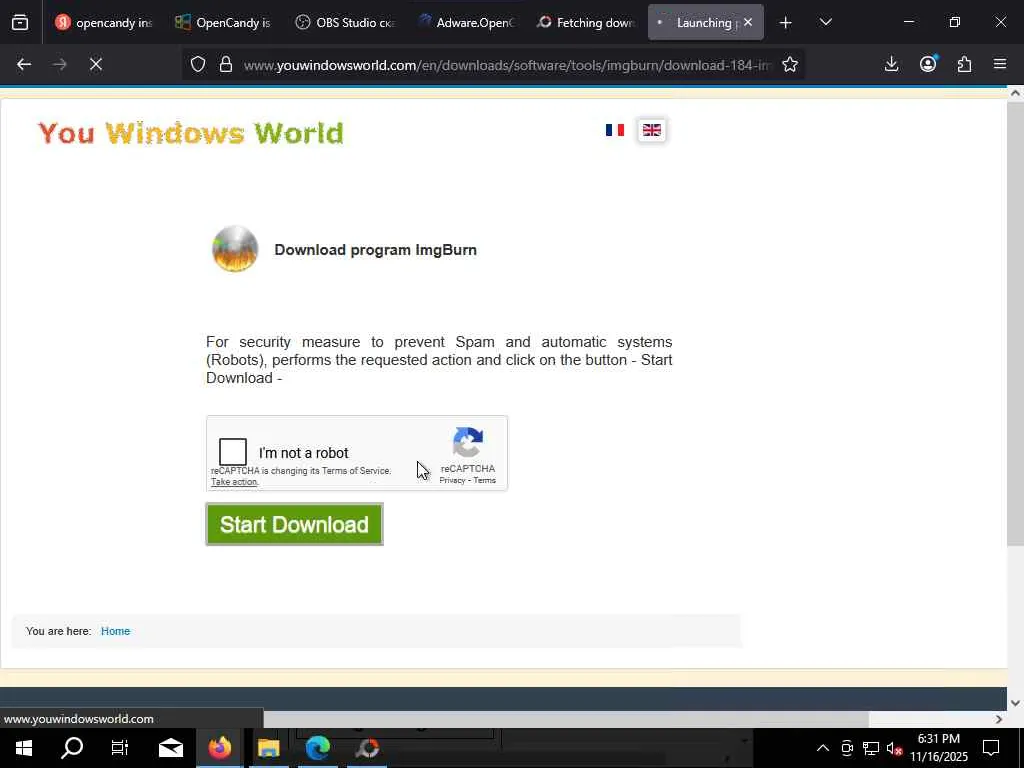The height and width of the screenshot is (768, 1024).
Task: Open Task View on the taskbar
Action: 120,748
